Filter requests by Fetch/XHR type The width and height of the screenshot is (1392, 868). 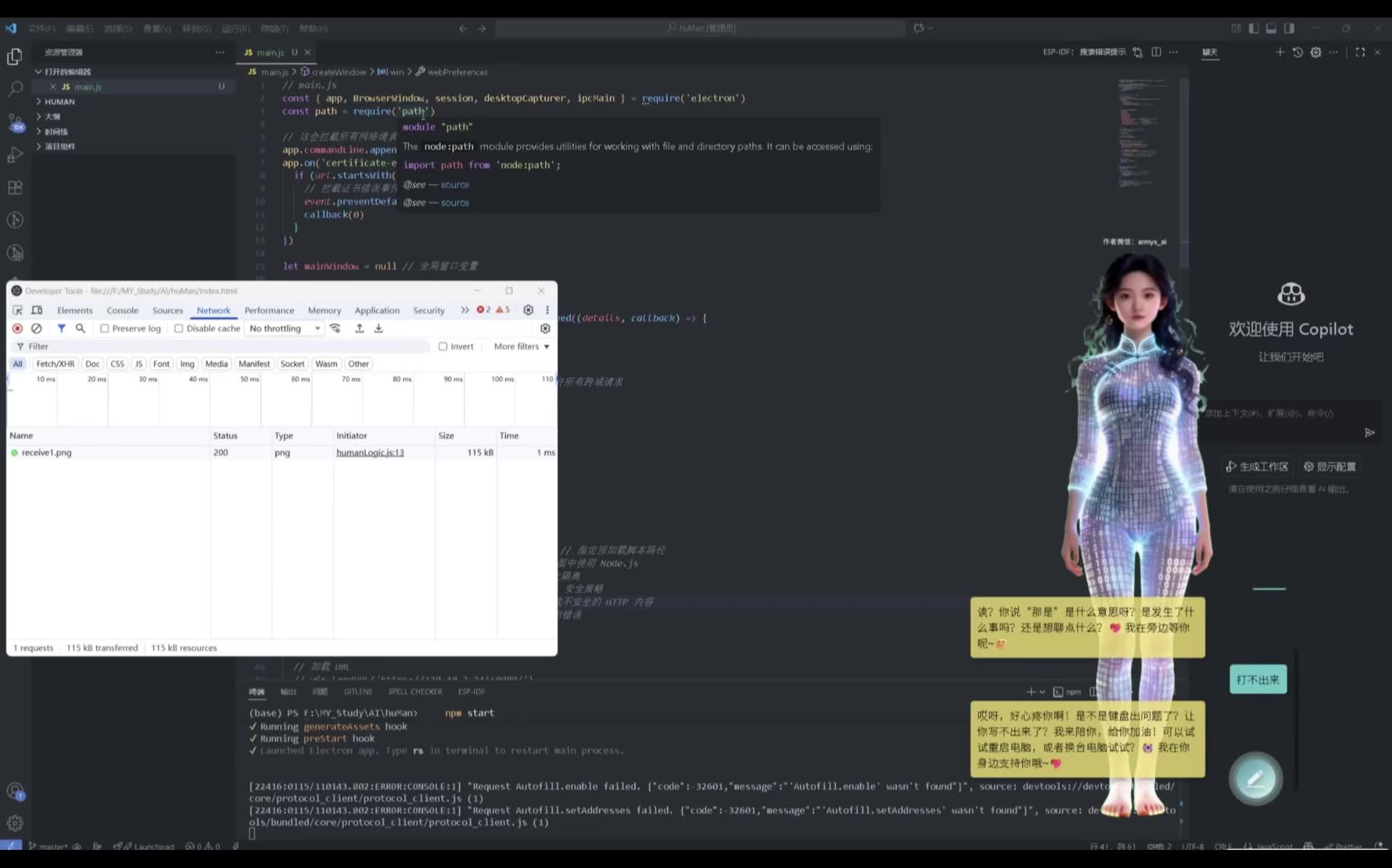coord(55,364)
